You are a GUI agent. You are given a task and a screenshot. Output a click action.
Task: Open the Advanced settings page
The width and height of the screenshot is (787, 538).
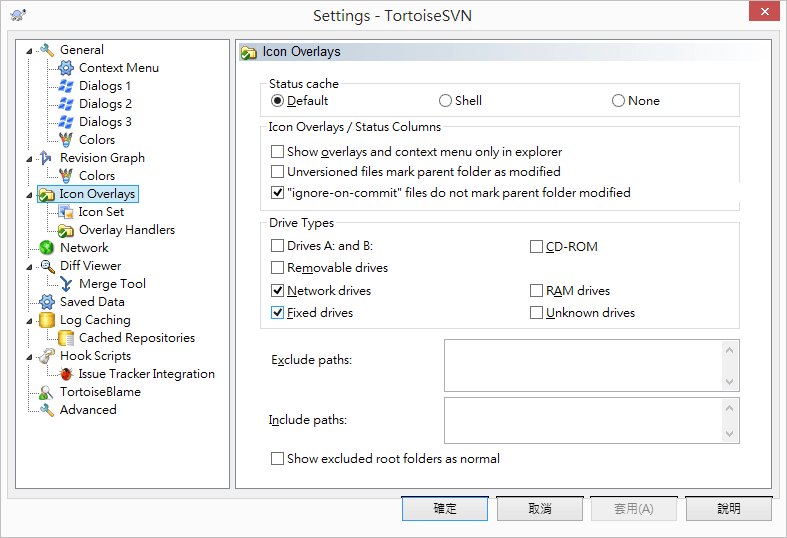pos(88,410)
